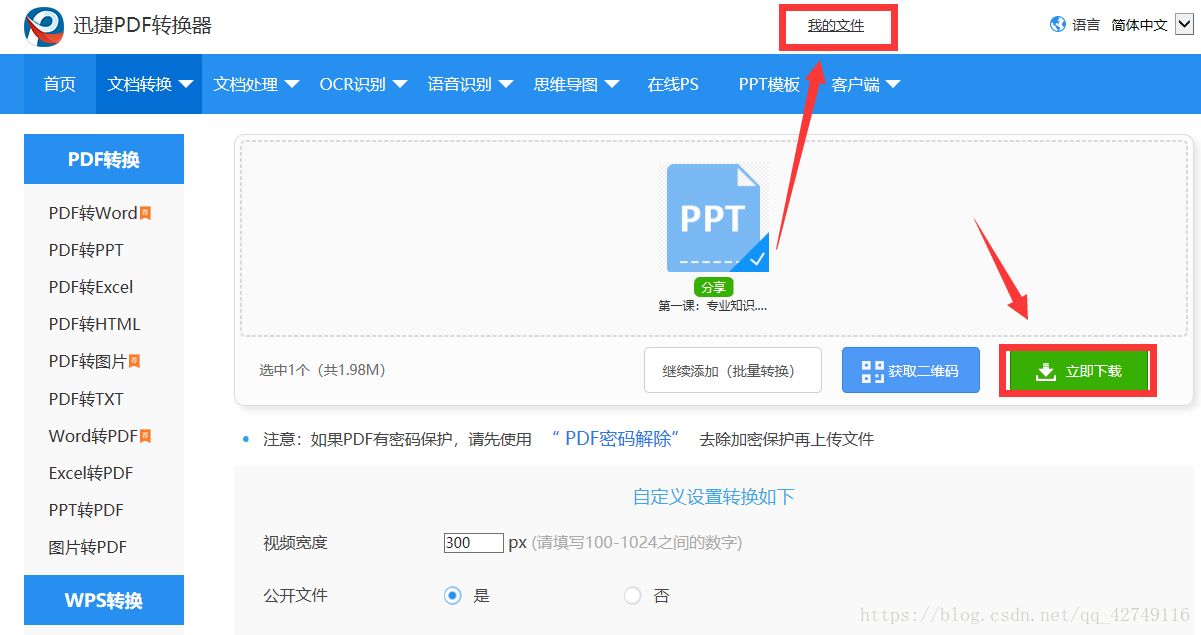Image resolution: width=1201 pixels, height=635 pixels.
Task: Open the 简体中文 language dropdown arrow
Action: coord(1183,25)
